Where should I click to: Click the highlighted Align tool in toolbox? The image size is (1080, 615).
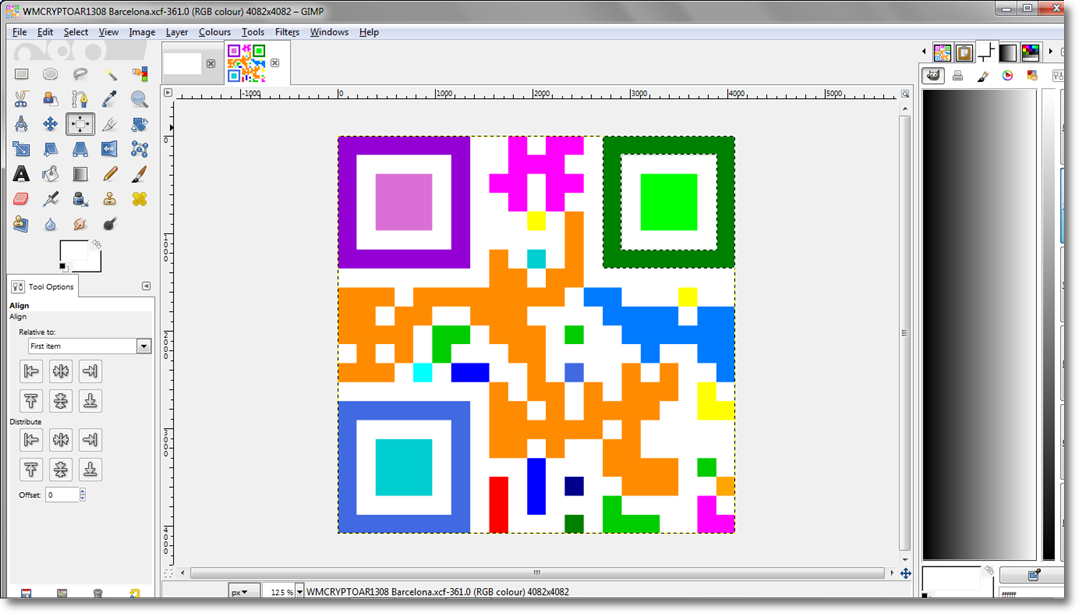(80, 124)
